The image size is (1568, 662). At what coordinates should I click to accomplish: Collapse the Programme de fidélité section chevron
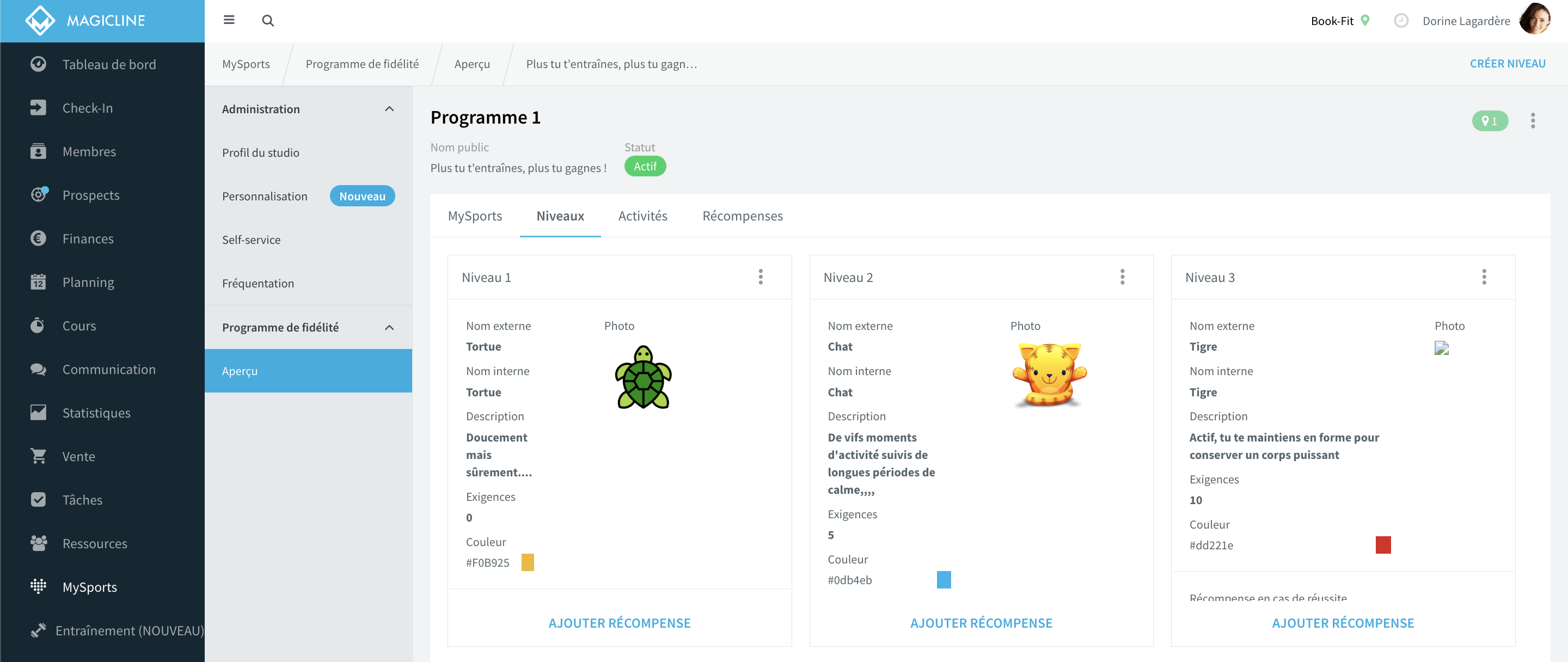(x=390, y=327)
